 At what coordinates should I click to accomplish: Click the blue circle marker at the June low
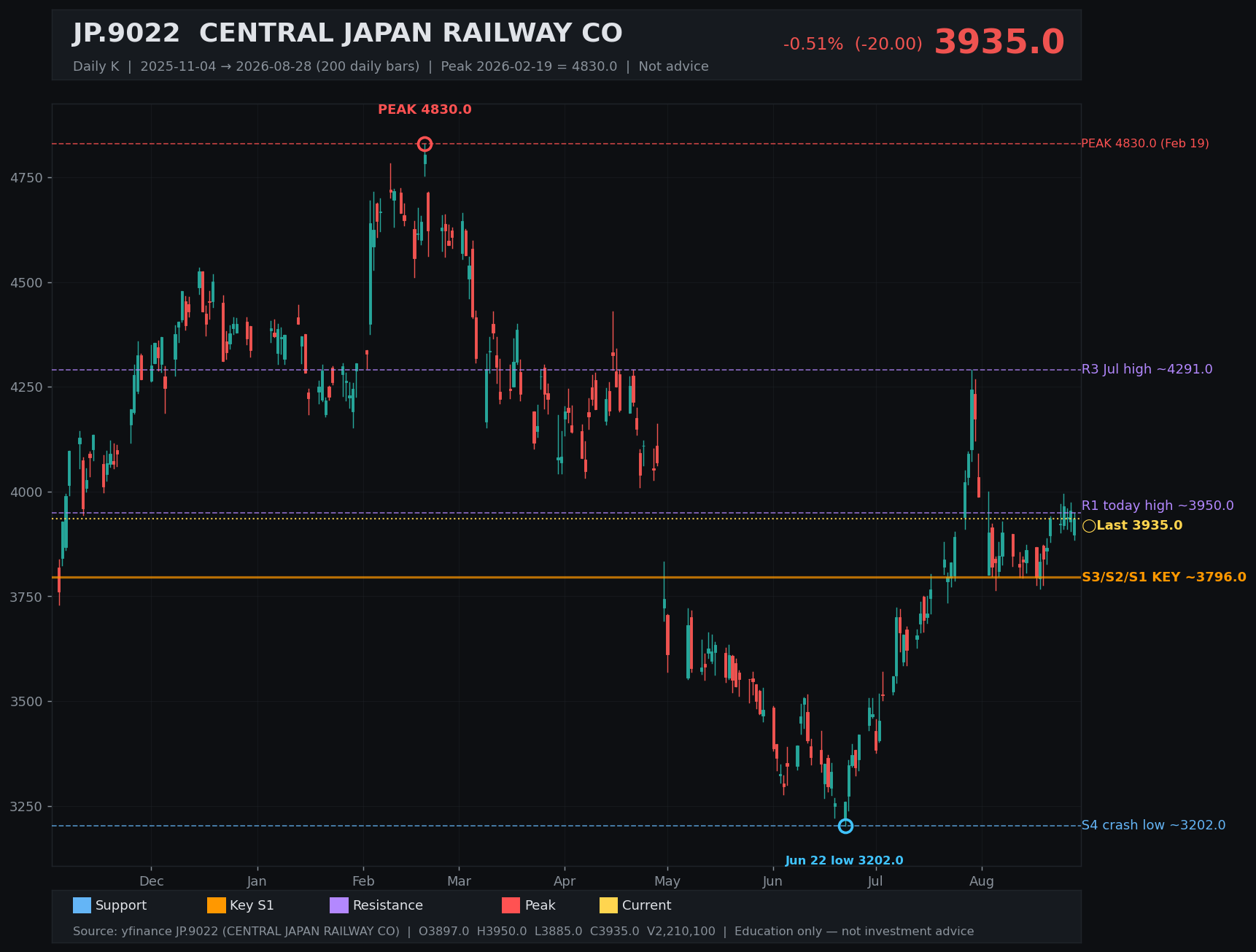coord(845,826)
